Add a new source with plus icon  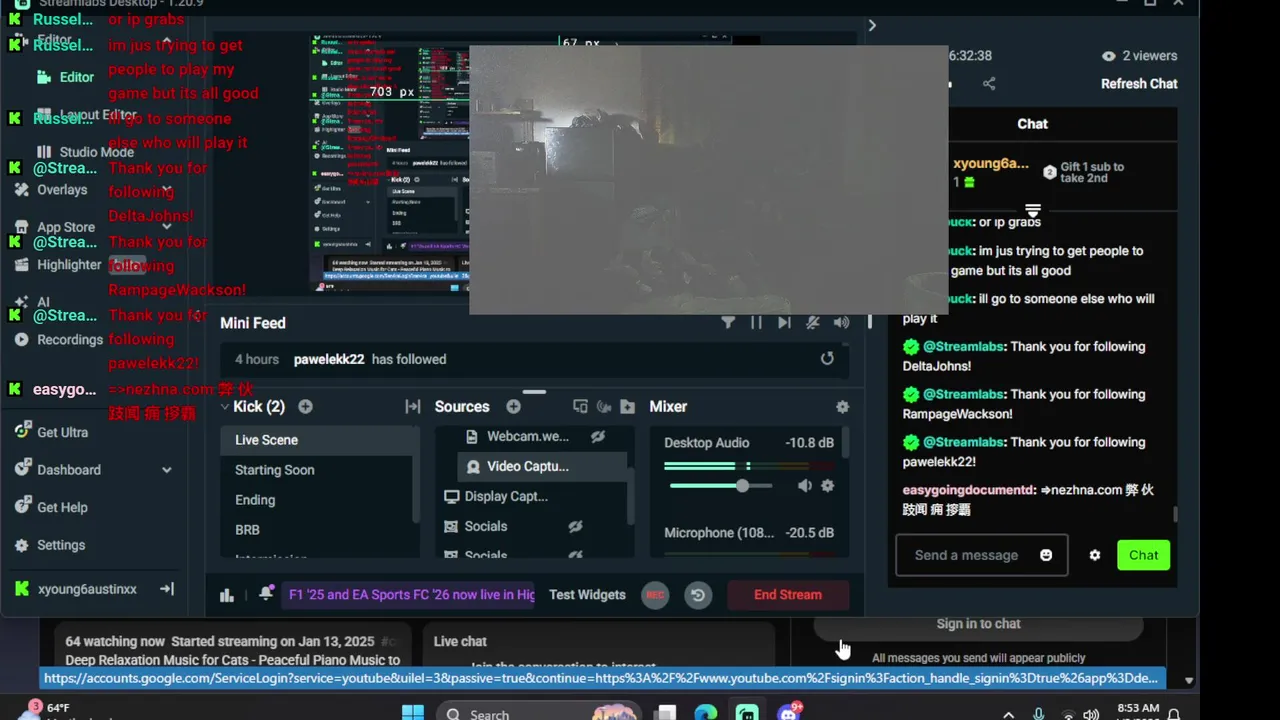[513, 406]
